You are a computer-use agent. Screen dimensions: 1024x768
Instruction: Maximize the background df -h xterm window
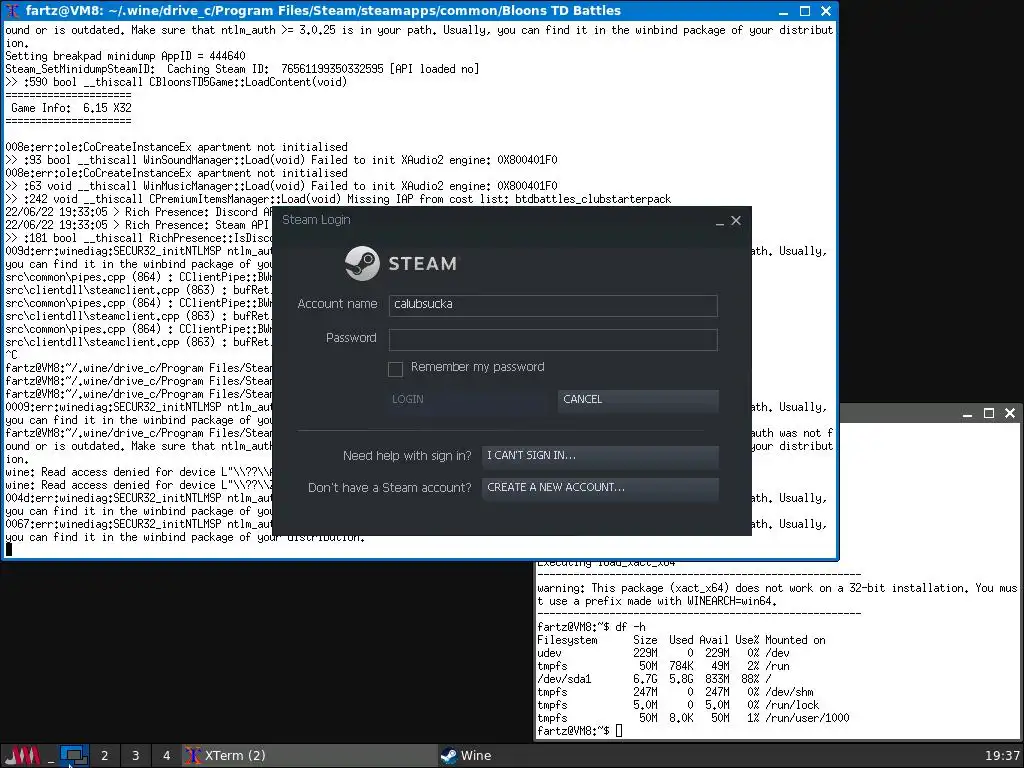pos(989,413)
